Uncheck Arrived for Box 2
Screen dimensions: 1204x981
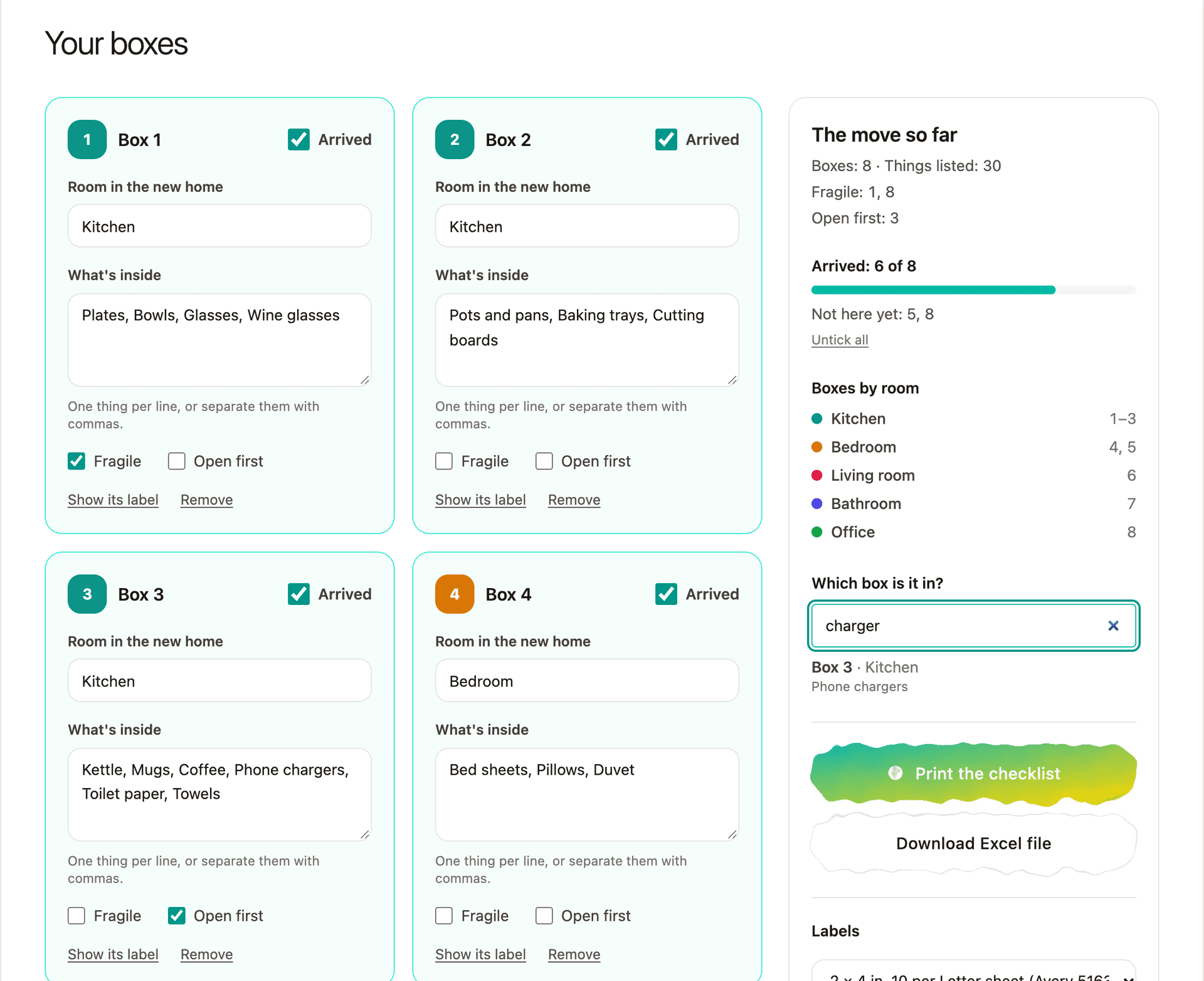coord(666,139)
